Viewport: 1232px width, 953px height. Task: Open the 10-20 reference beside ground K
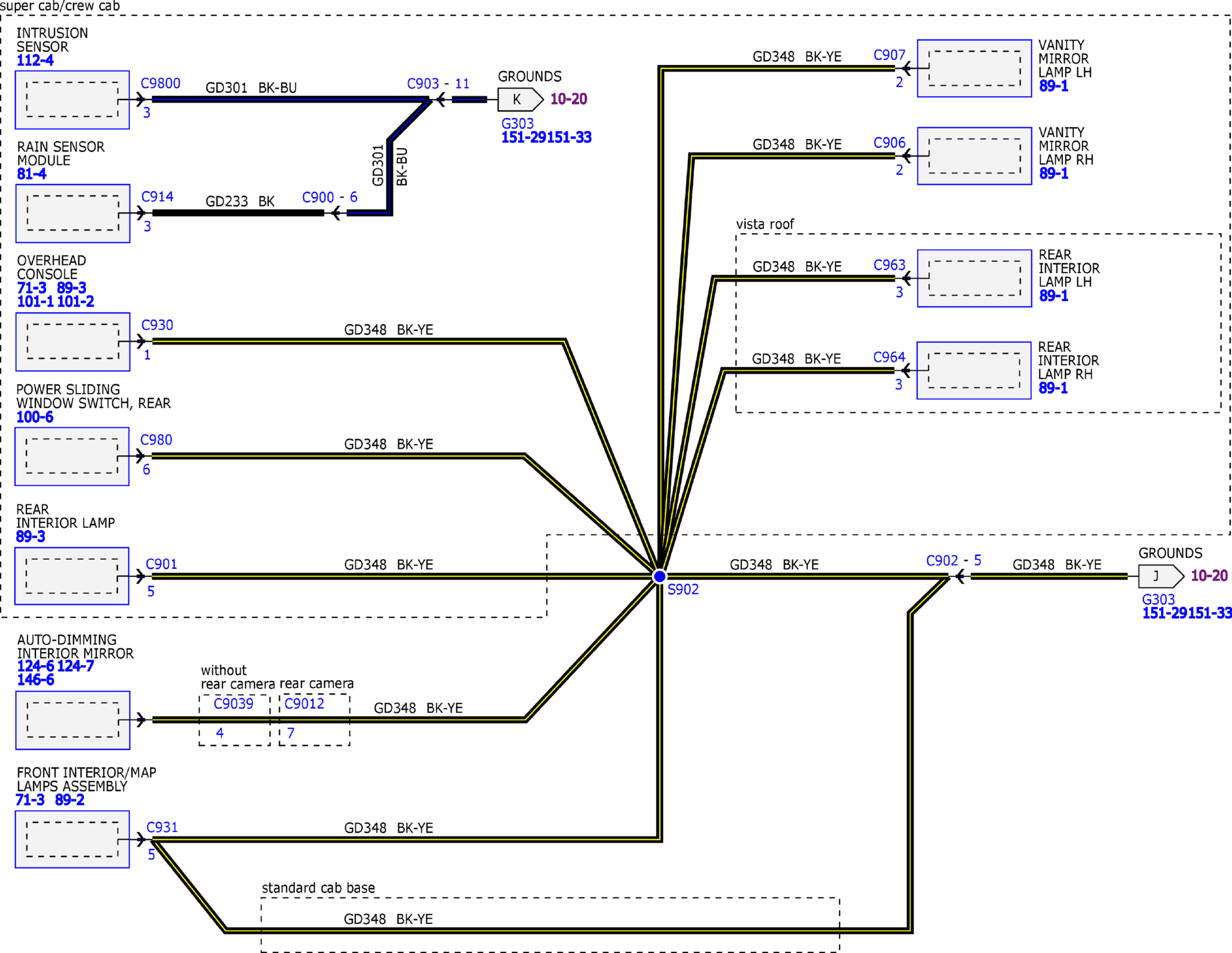coord(569,99)
